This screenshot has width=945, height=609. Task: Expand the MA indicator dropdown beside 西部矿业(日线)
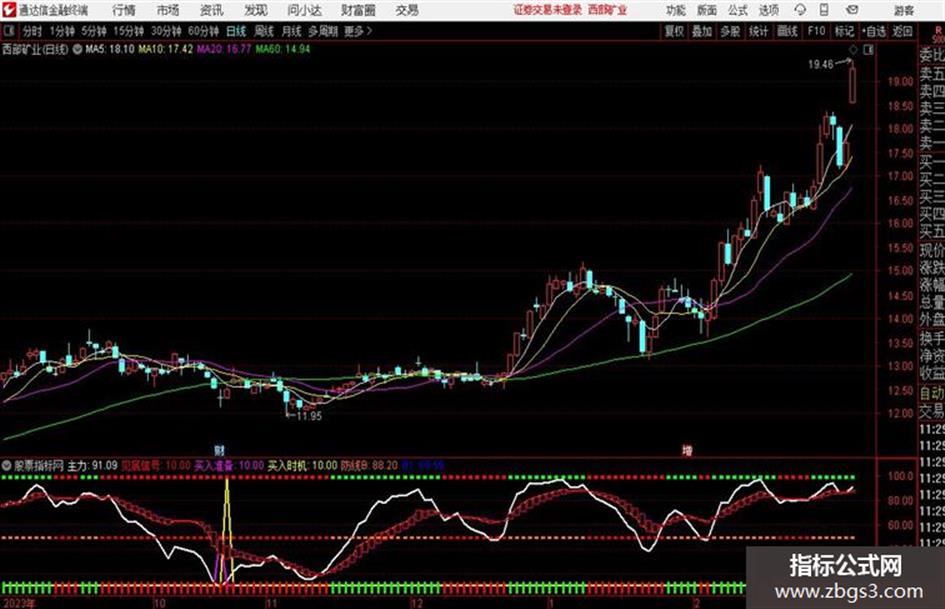click(77, 49)
